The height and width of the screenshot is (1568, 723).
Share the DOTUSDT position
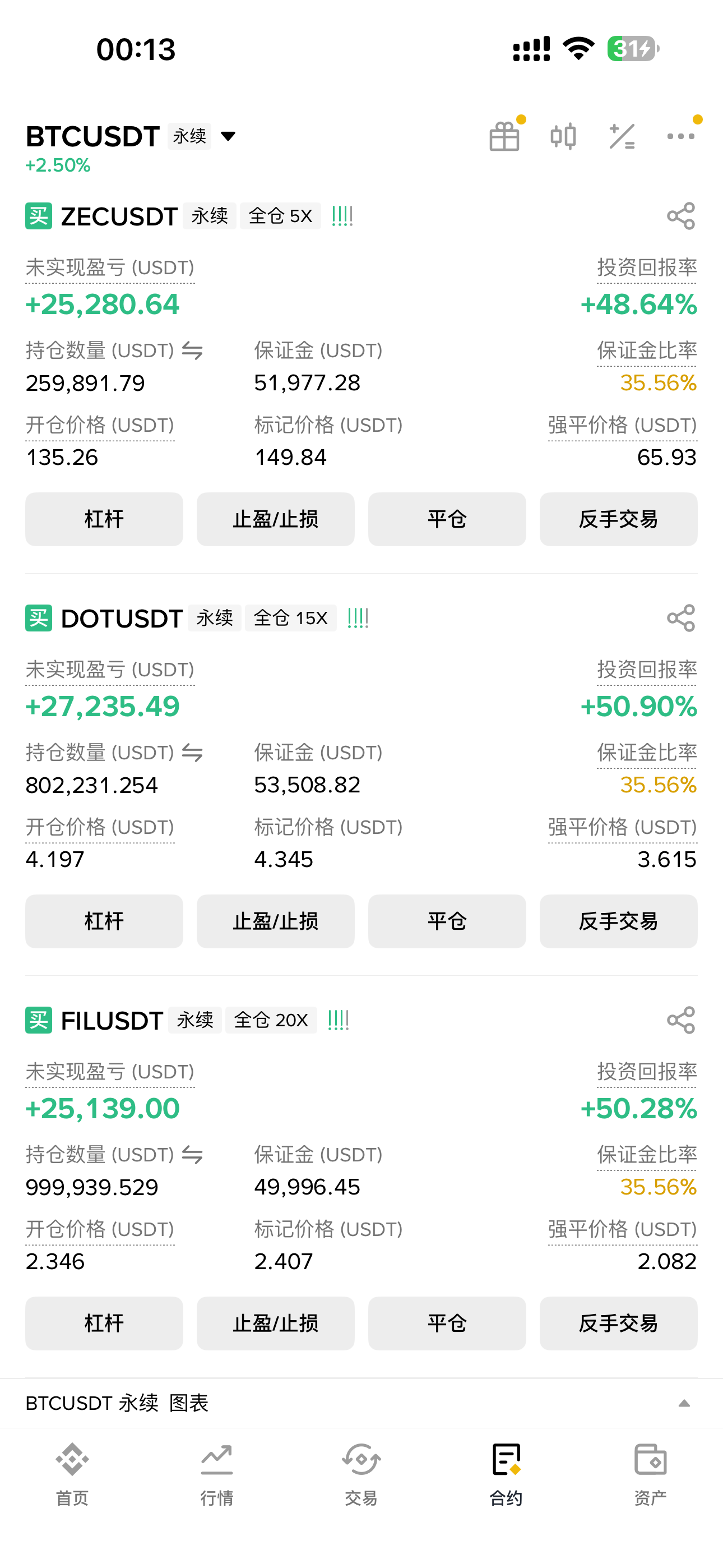pos(680,618)
